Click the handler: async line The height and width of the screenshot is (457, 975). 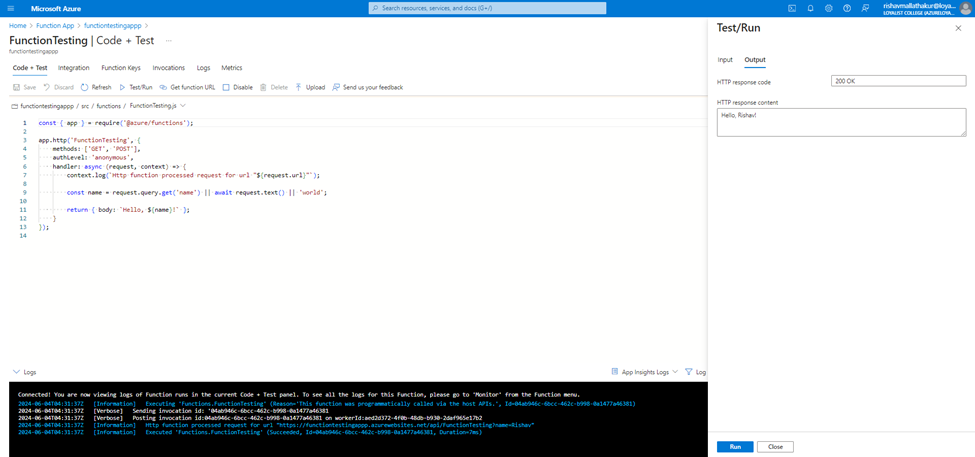pos(119,167)
